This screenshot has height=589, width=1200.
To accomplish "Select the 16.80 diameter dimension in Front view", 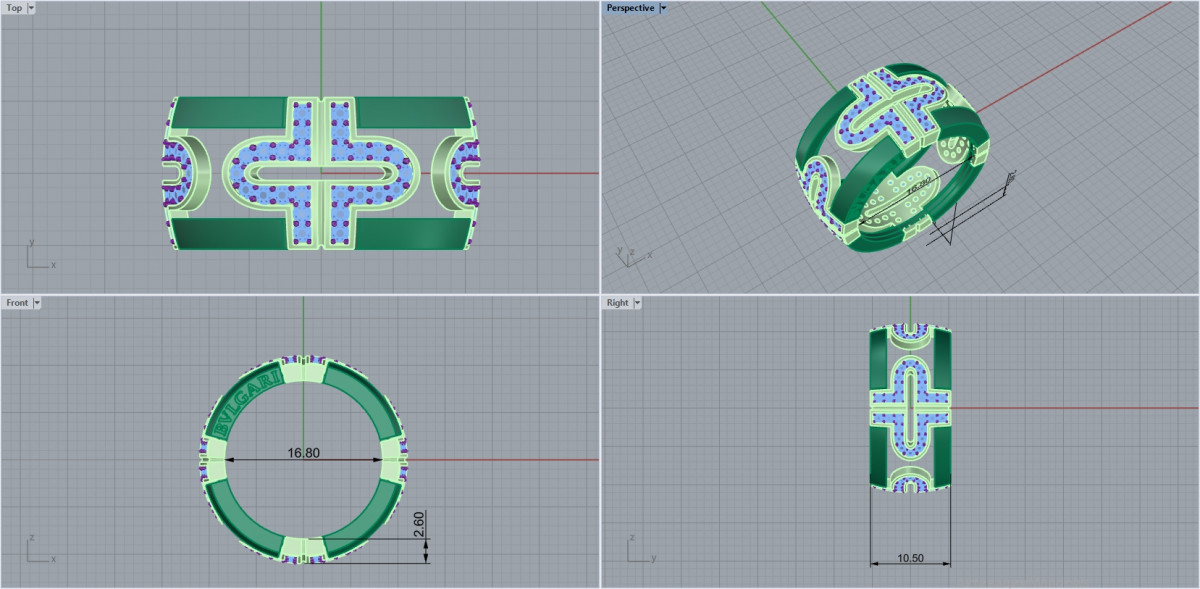I will [x=303, y=453].
